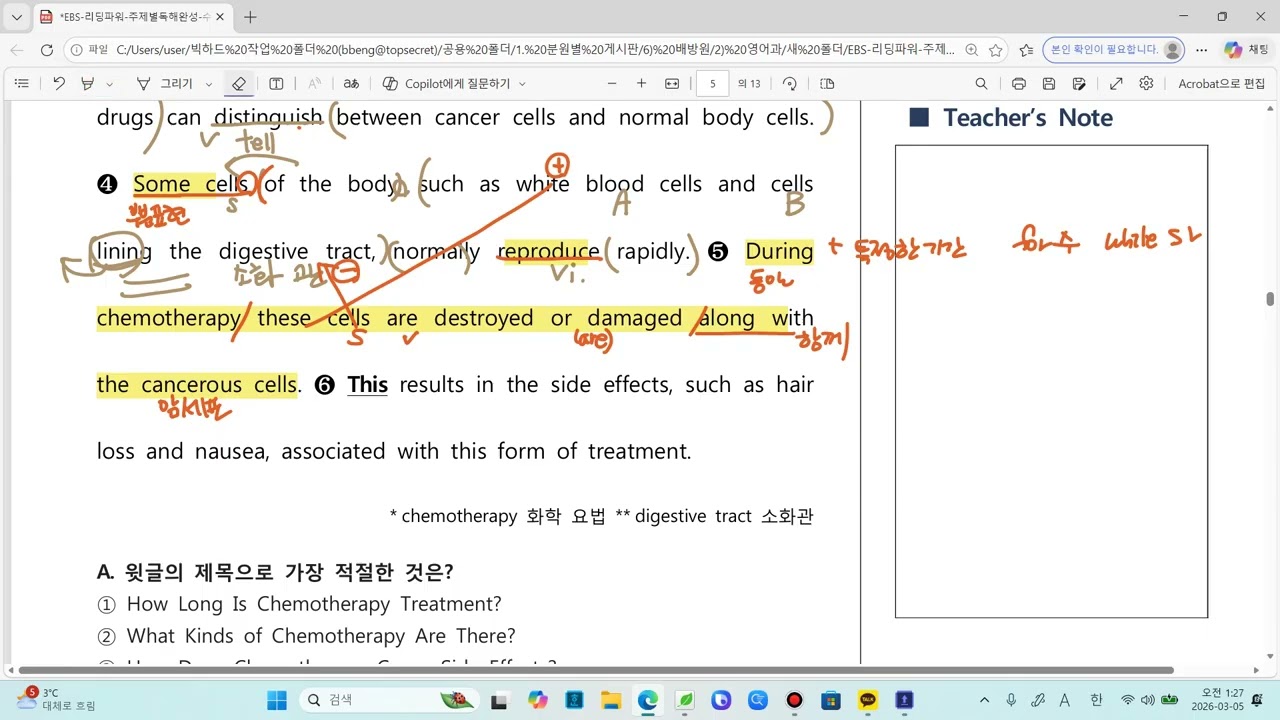Viewport: 1280px width, 720px height.
Task: Open the PDF table of contents panel
Action: 21,84
